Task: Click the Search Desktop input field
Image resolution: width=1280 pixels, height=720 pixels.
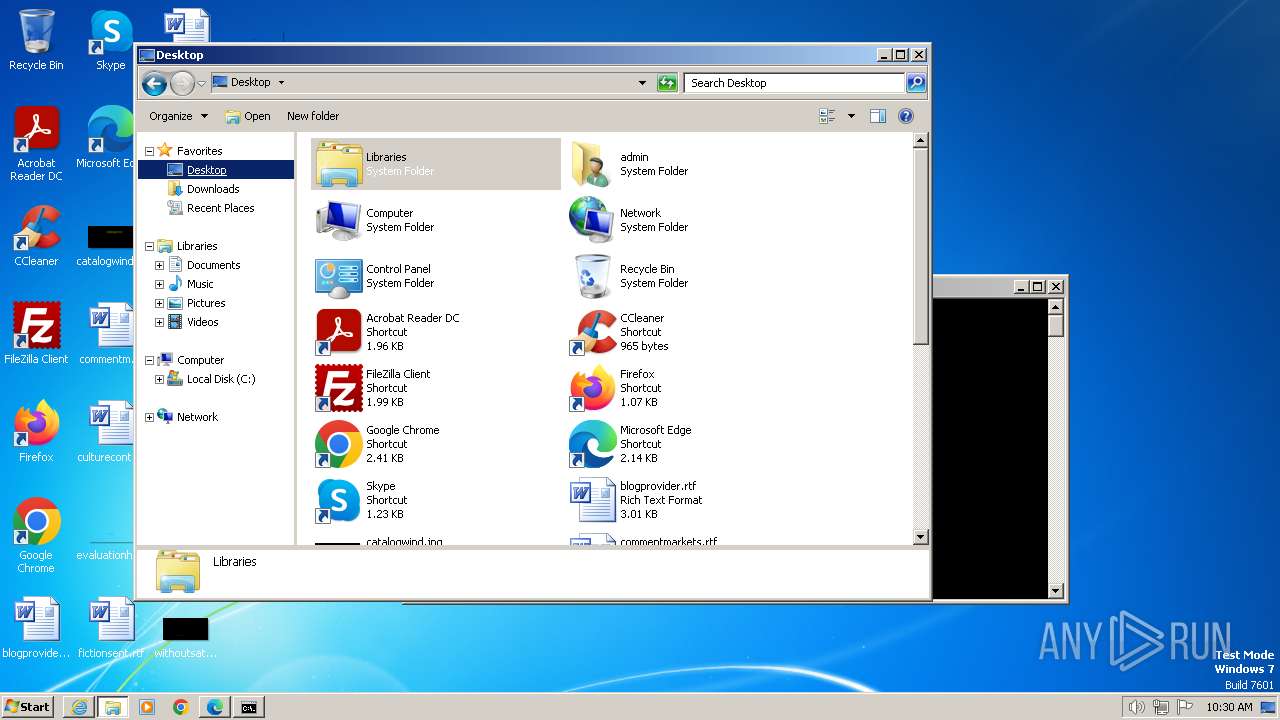Action: pyautogui.click(x=794, y=83)
